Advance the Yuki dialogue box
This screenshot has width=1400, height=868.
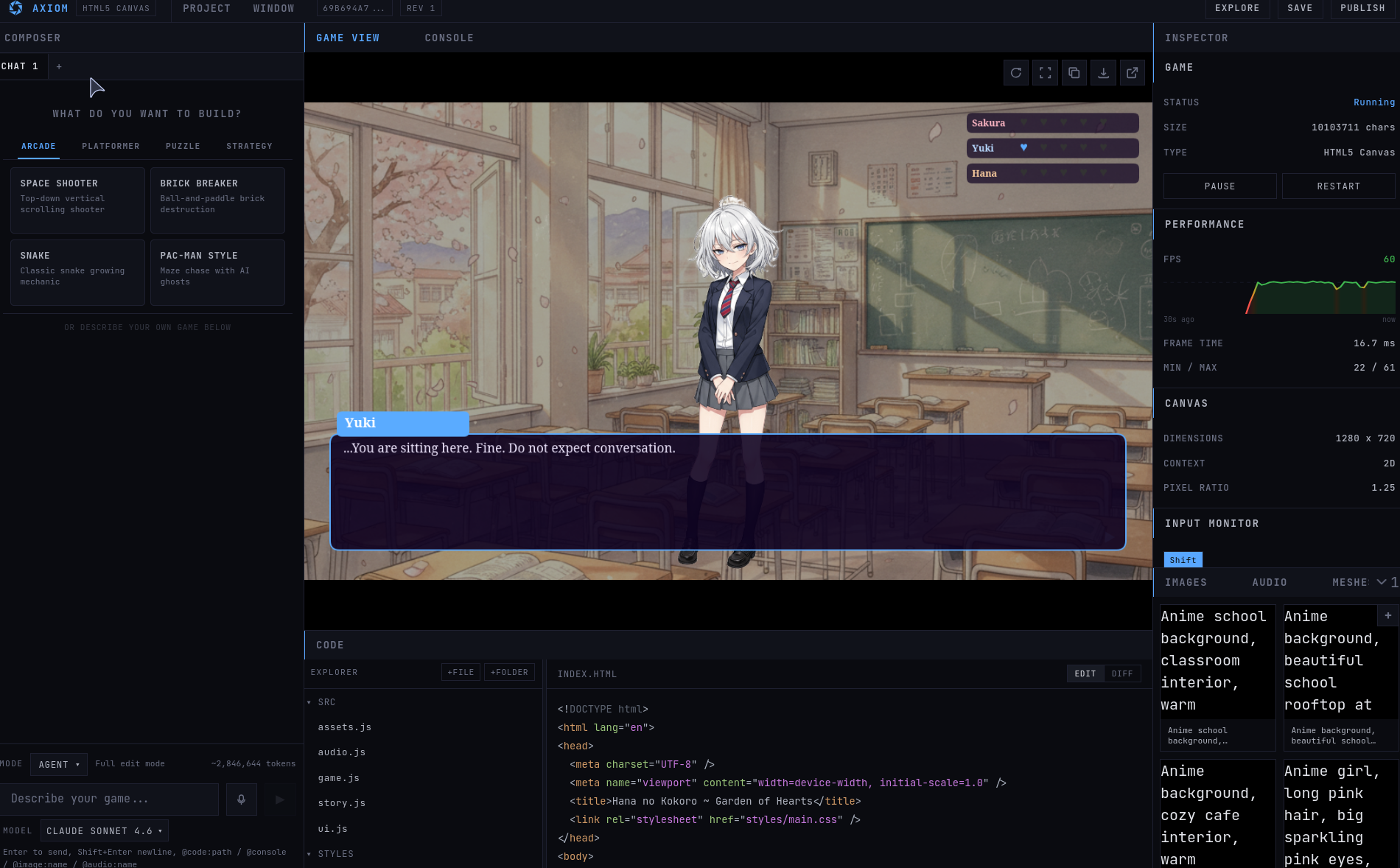(x=727, y=491)
